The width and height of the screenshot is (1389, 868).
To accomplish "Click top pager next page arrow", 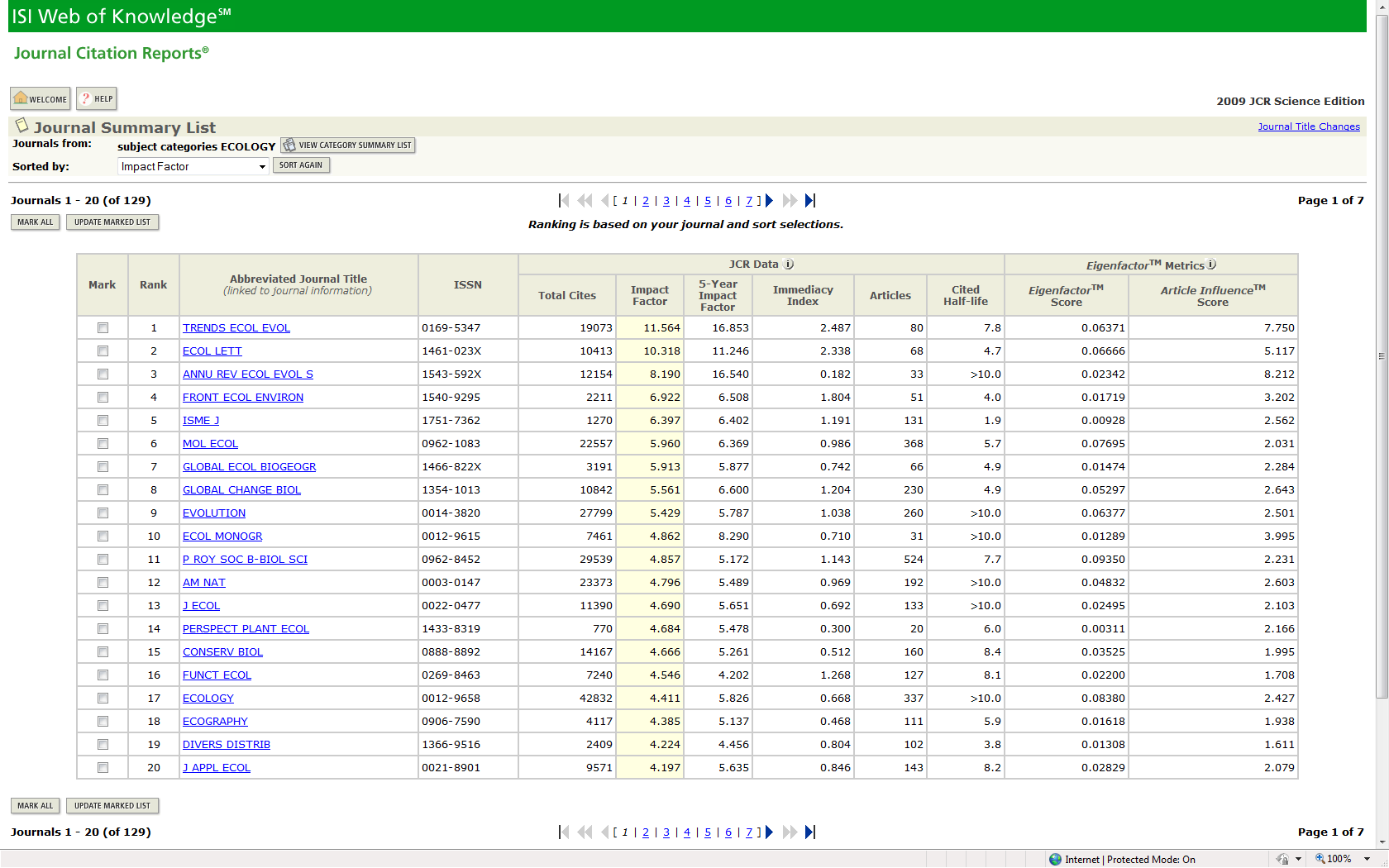I will 769,200.
